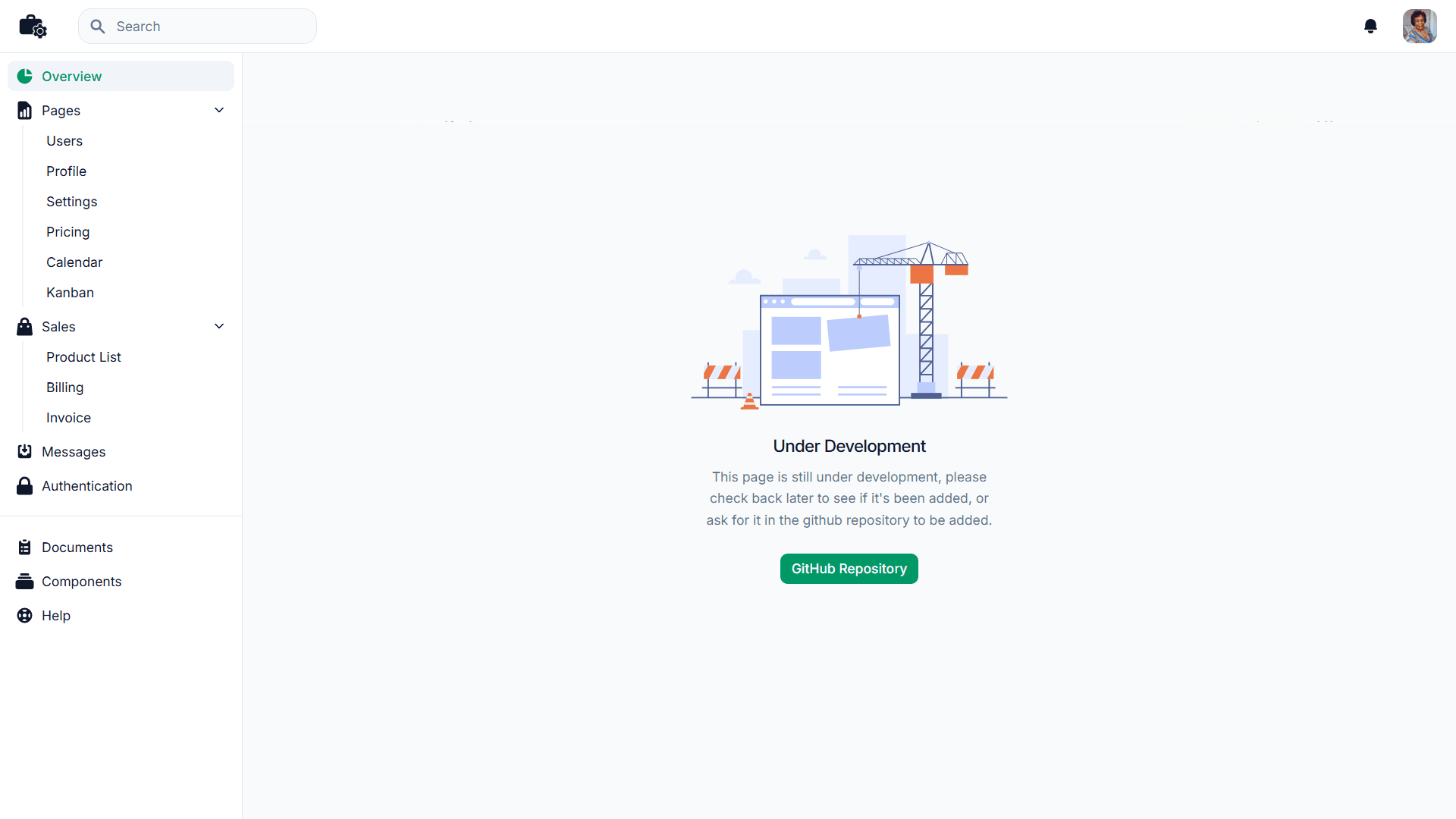This screenshot has height=819, width=1456.
Task: Open the notifications bell
Action: coord(1370,27)
